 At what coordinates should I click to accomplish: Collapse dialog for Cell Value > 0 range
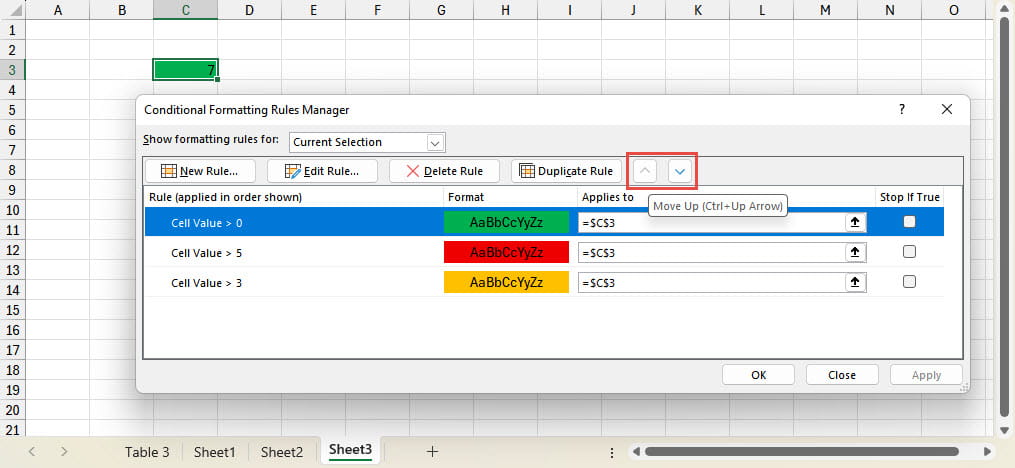coord(856,223)
